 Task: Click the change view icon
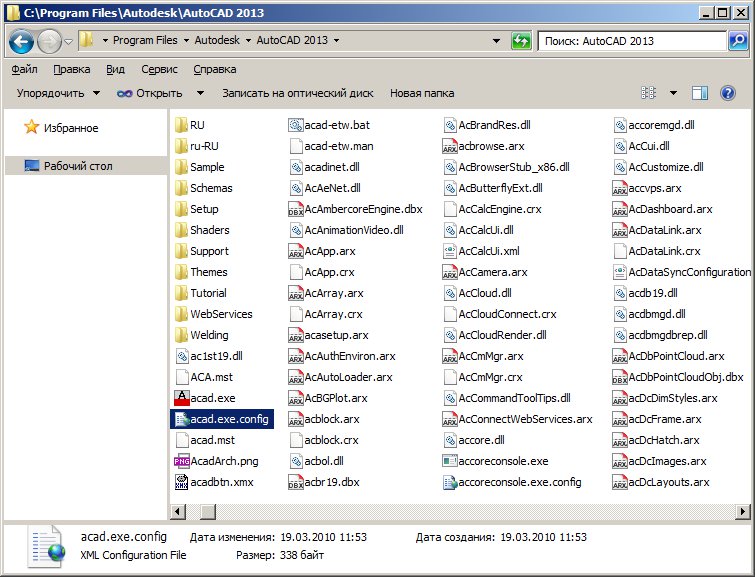tap(649, 93)
